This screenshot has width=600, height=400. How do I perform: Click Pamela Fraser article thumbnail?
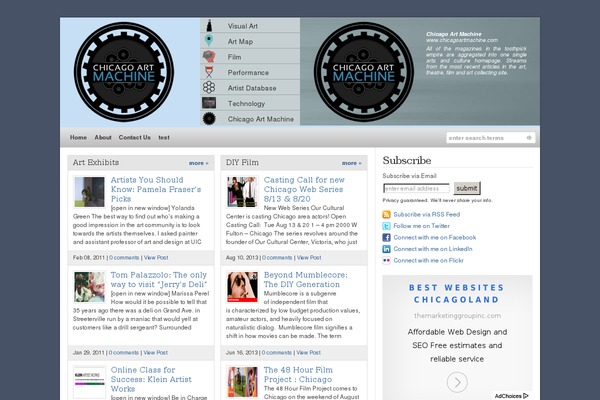tap(89, 192)
